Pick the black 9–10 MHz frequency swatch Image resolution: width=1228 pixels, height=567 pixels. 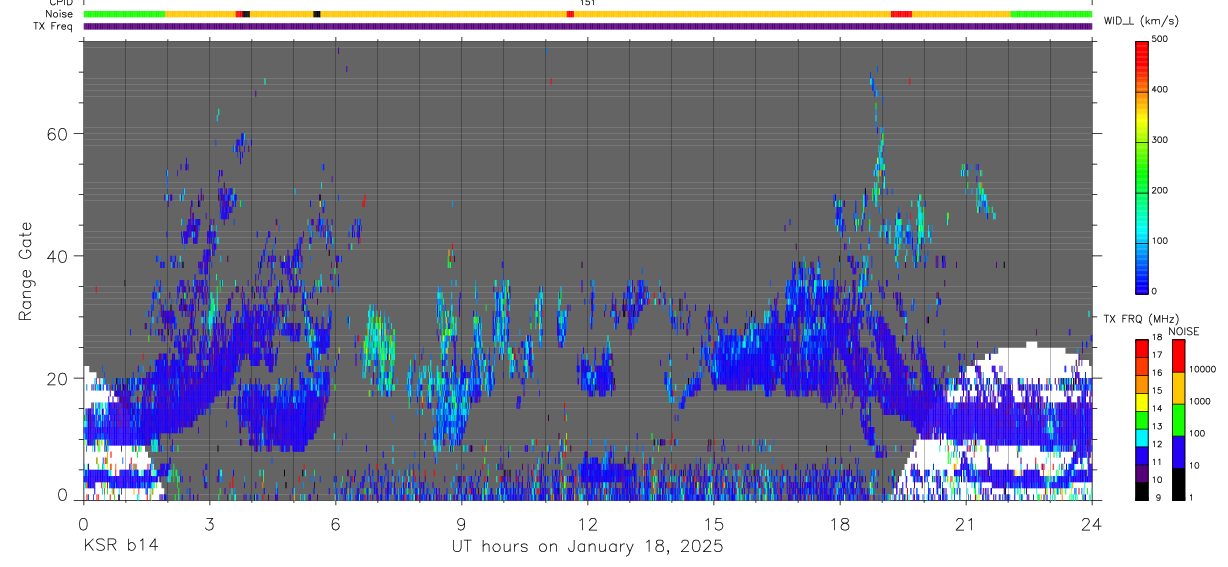tap(1142, 491)
